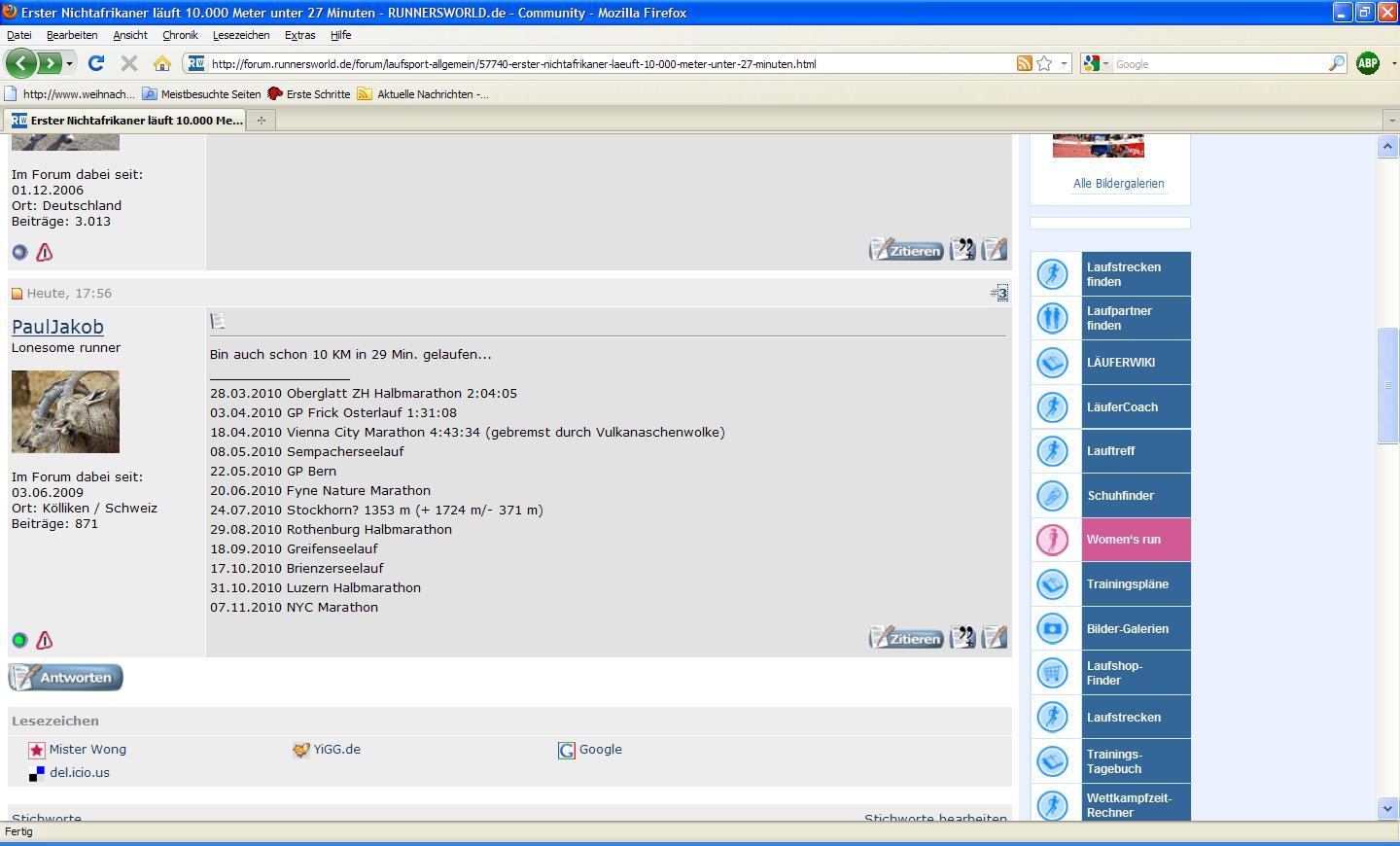Select the Erster Nichtafrikaner läuft 10.000 Me... tab
This screenshot has height=846, width=1400.
point(125,121)
